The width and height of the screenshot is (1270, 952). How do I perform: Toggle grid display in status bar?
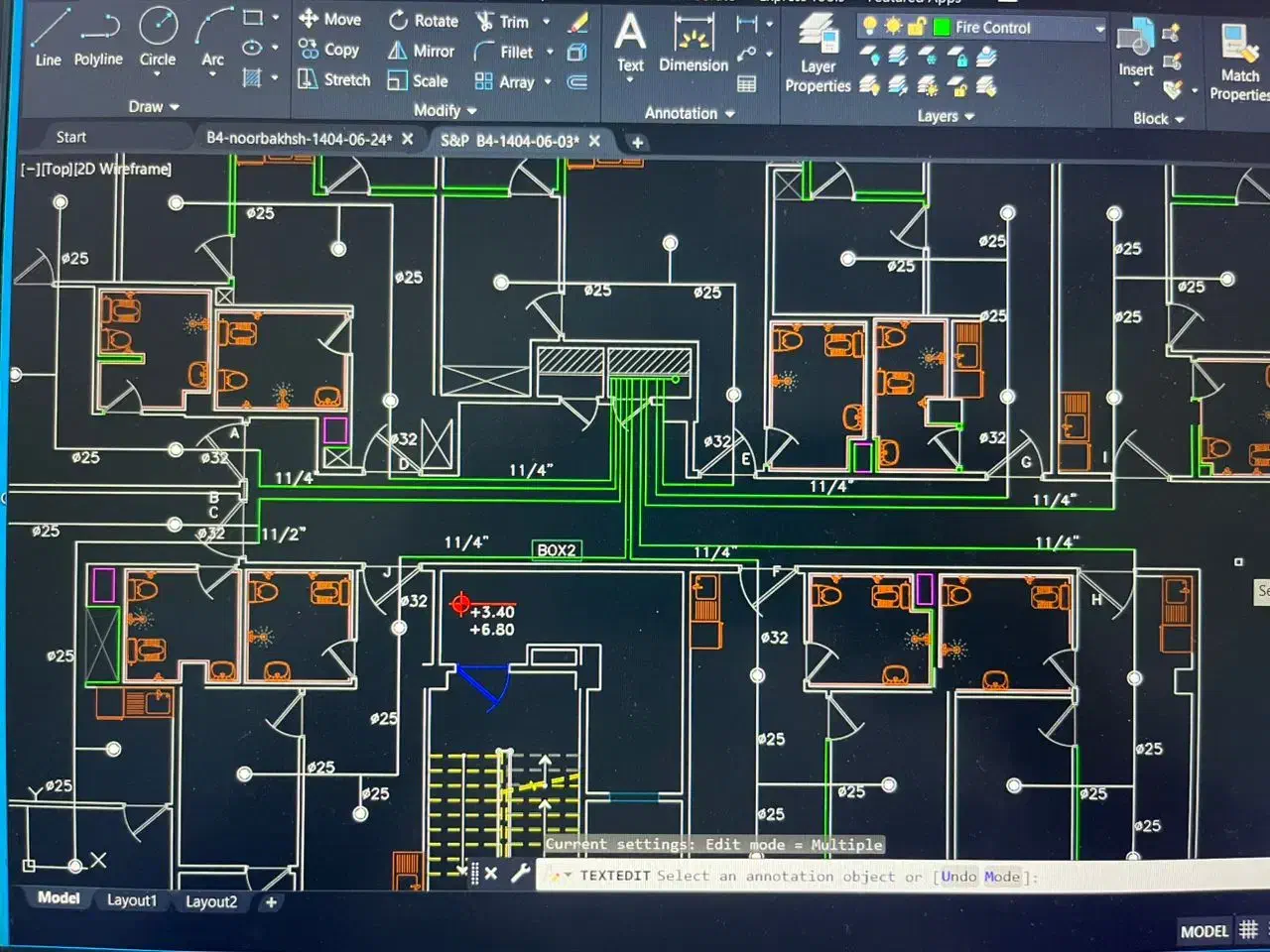point(1248,930)
